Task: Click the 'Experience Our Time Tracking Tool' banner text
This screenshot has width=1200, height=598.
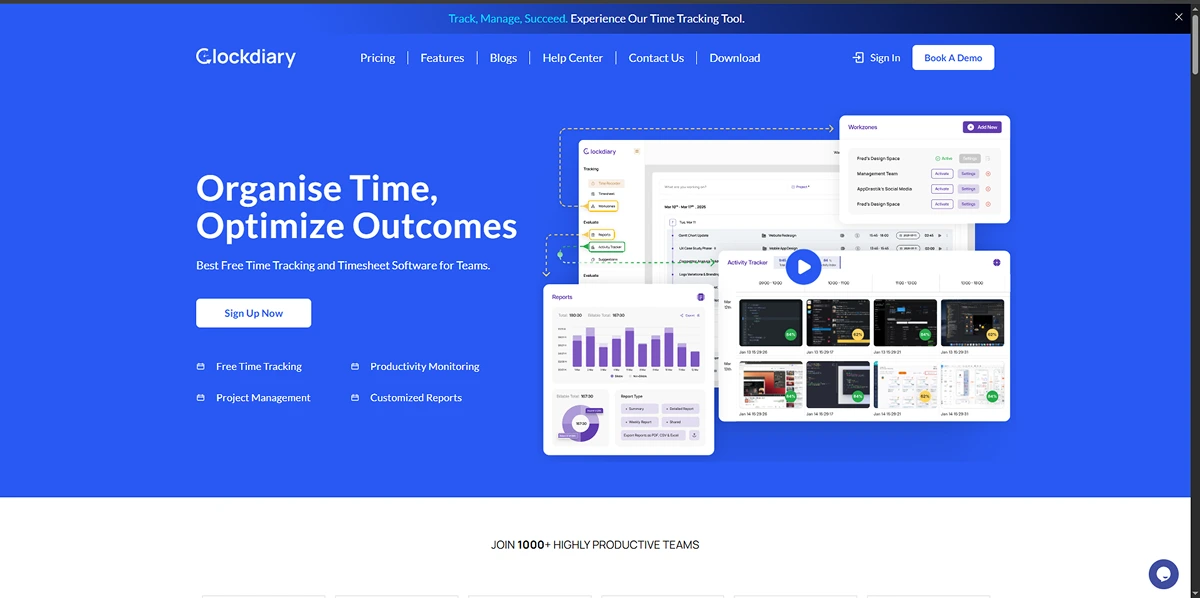Action: coord(657,18)
